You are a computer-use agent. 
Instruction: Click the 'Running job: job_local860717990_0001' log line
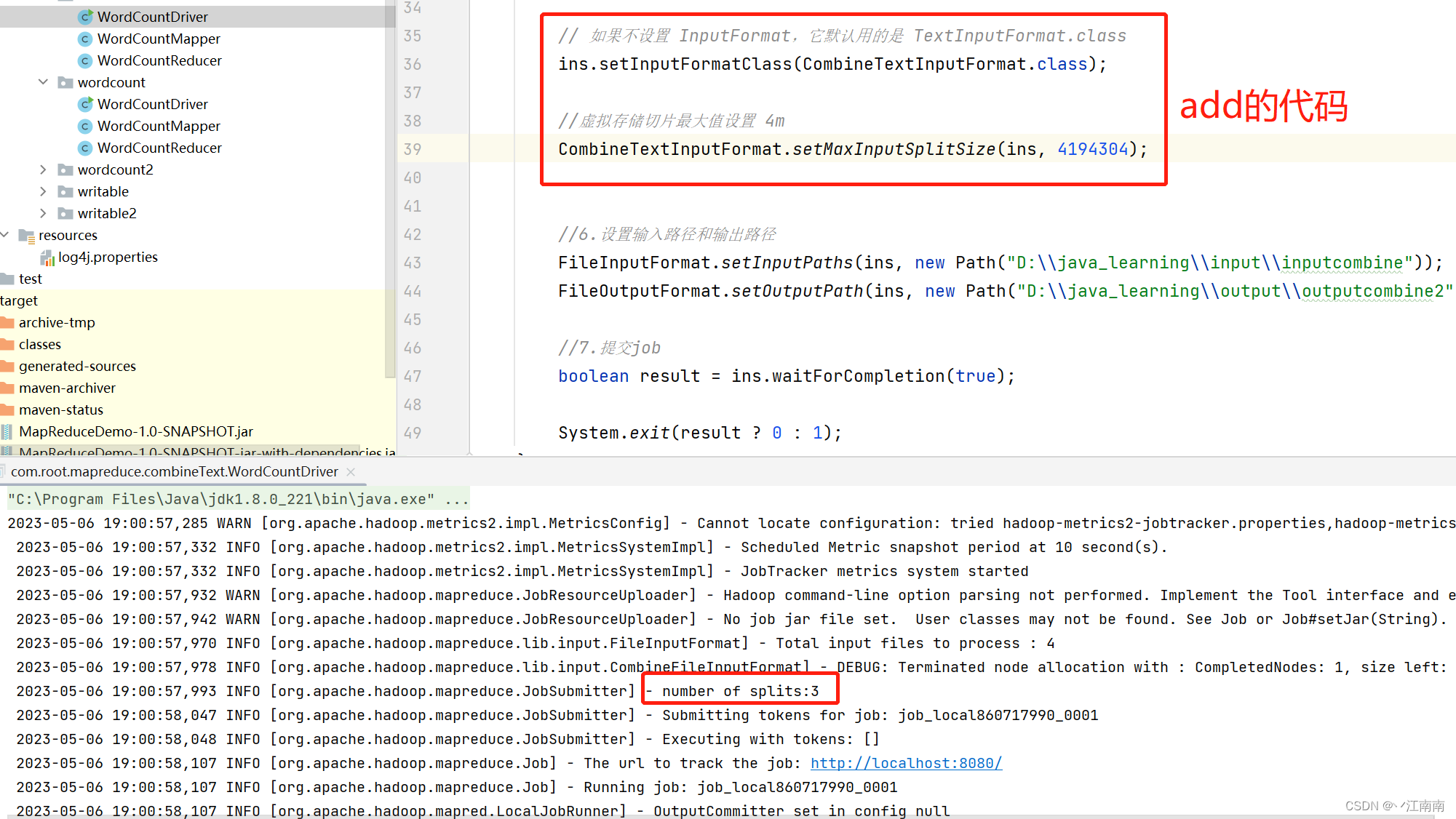741,787
